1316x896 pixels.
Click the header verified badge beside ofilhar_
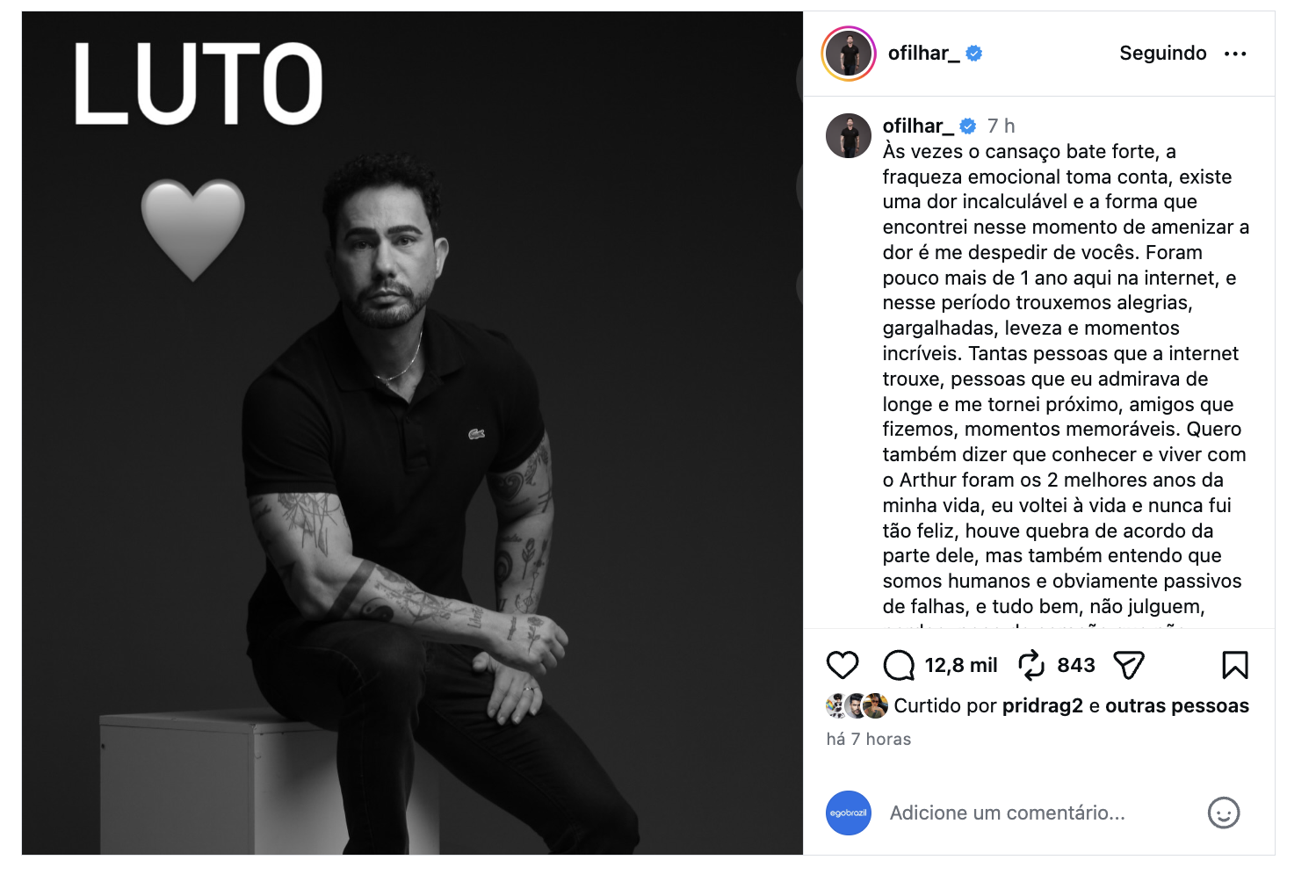[974, 54]
